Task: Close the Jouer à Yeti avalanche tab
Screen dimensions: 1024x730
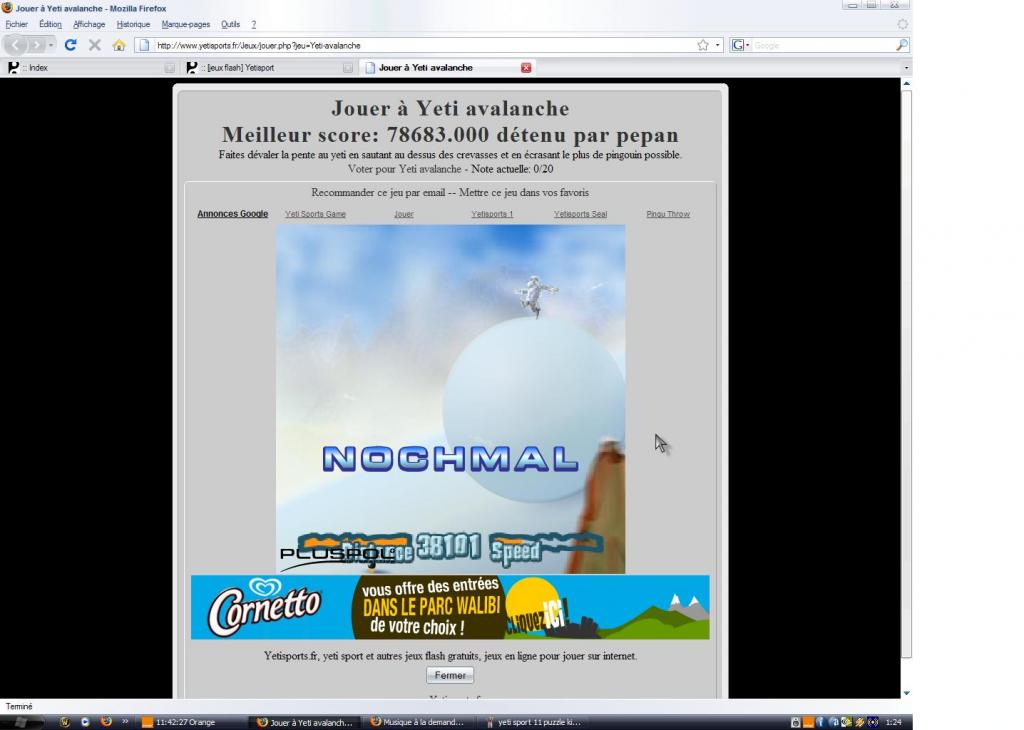Action: click(x=526, y=67)
